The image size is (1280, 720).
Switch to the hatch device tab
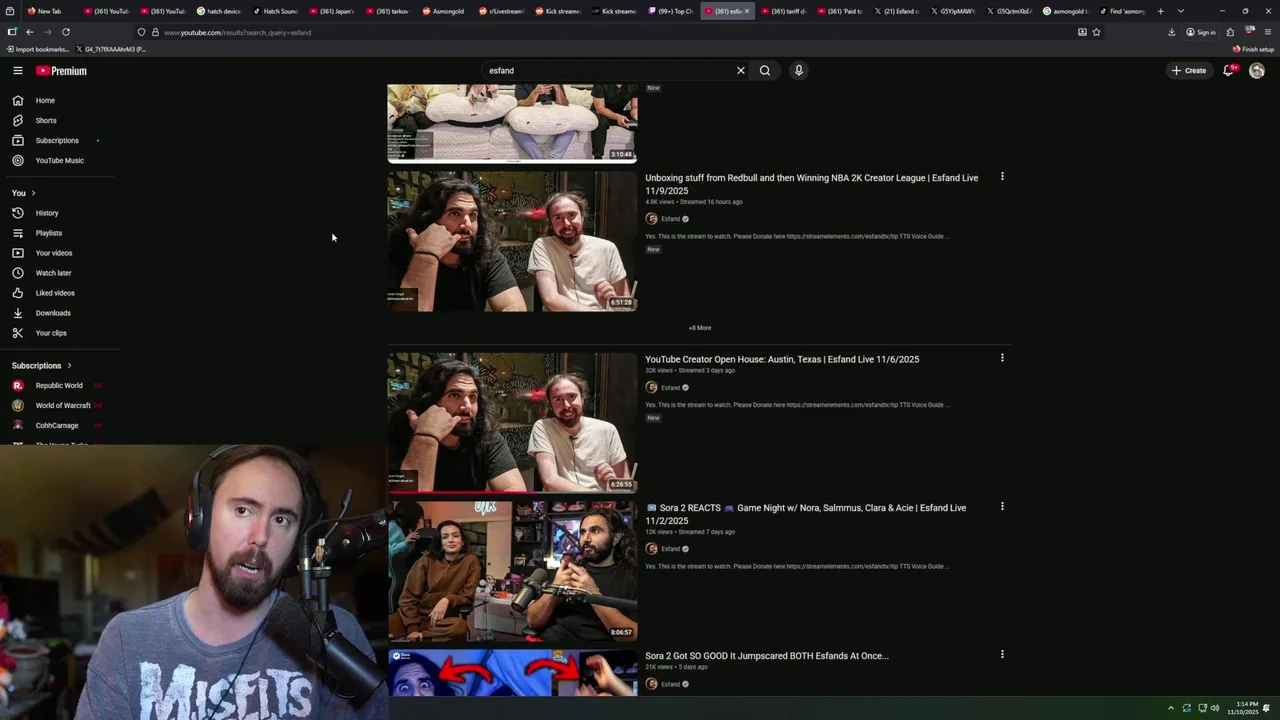tap(219, 11)
